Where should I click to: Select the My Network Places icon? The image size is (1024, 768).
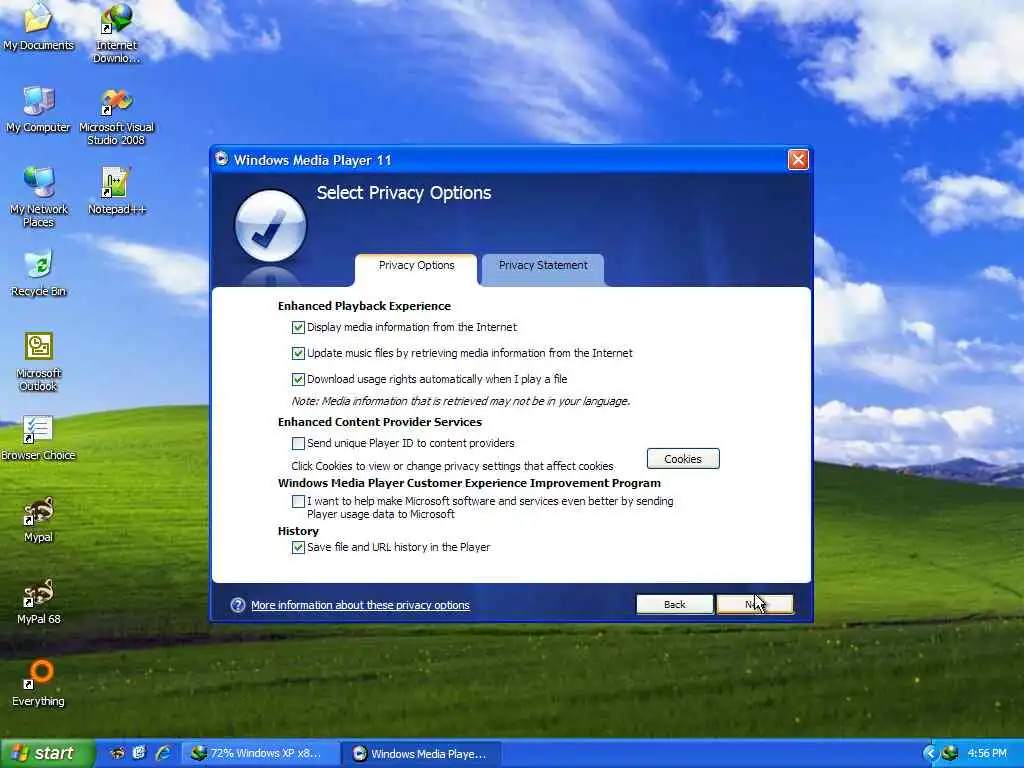coord(39,197)
